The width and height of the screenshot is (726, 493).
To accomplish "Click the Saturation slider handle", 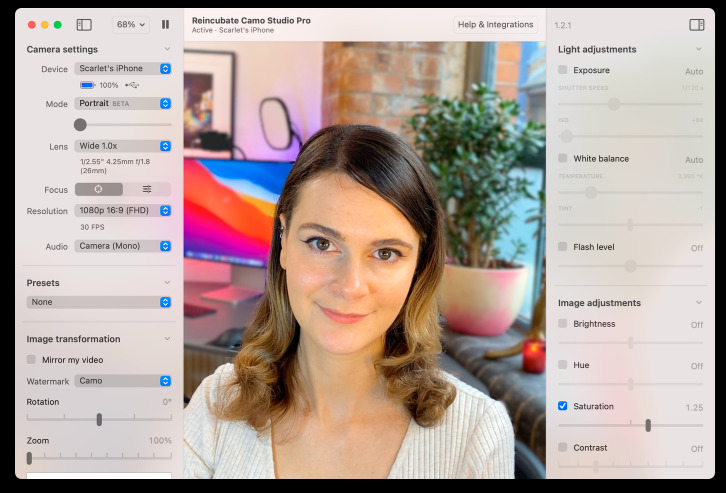I will point(648,425).
